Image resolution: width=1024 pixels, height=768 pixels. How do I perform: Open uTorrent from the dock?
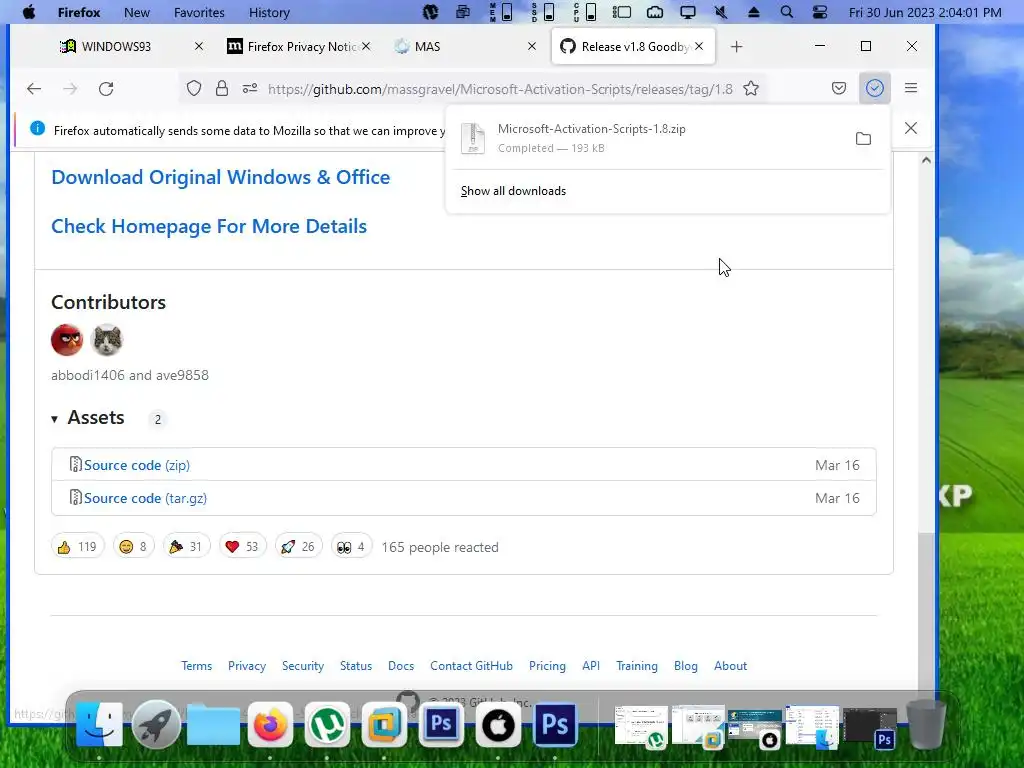pyautogui.click(x=327, y=725)
